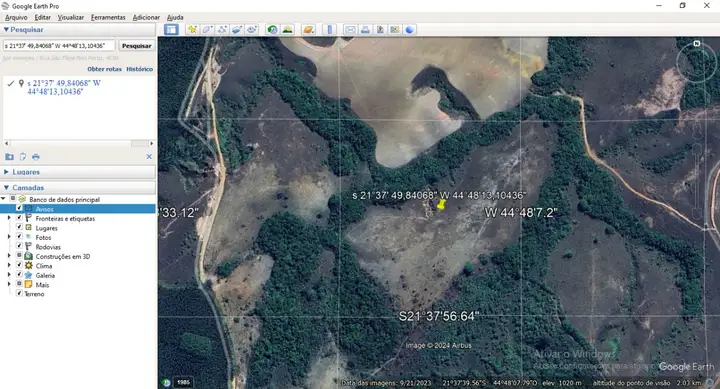Uncheck the Fotos layer checkbox
The width and height of the screenshot is (720, 389).
click(19, 237)
